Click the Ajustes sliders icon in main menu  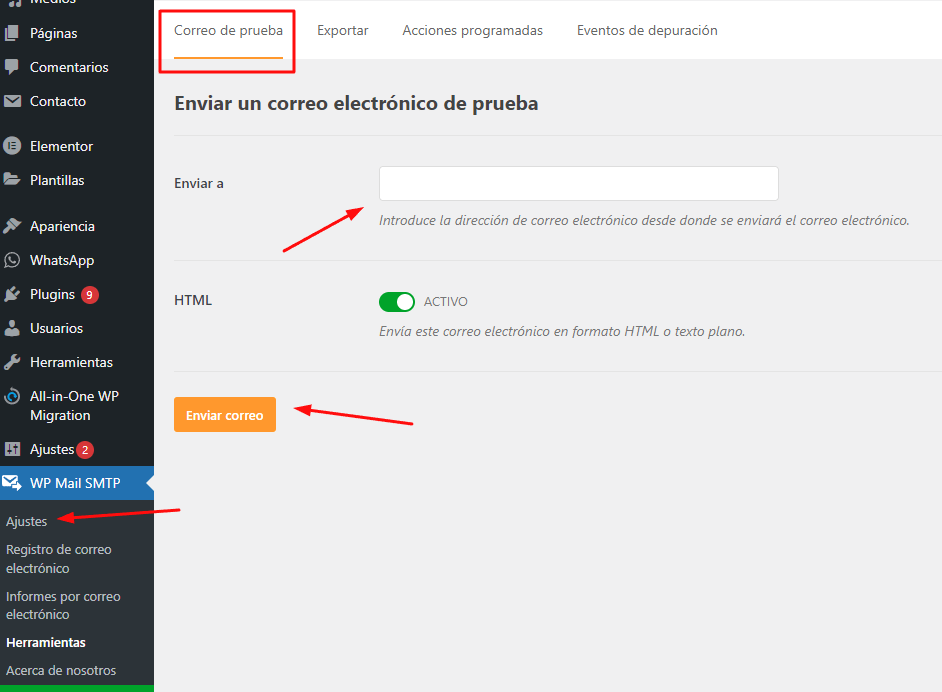(12, 449)
